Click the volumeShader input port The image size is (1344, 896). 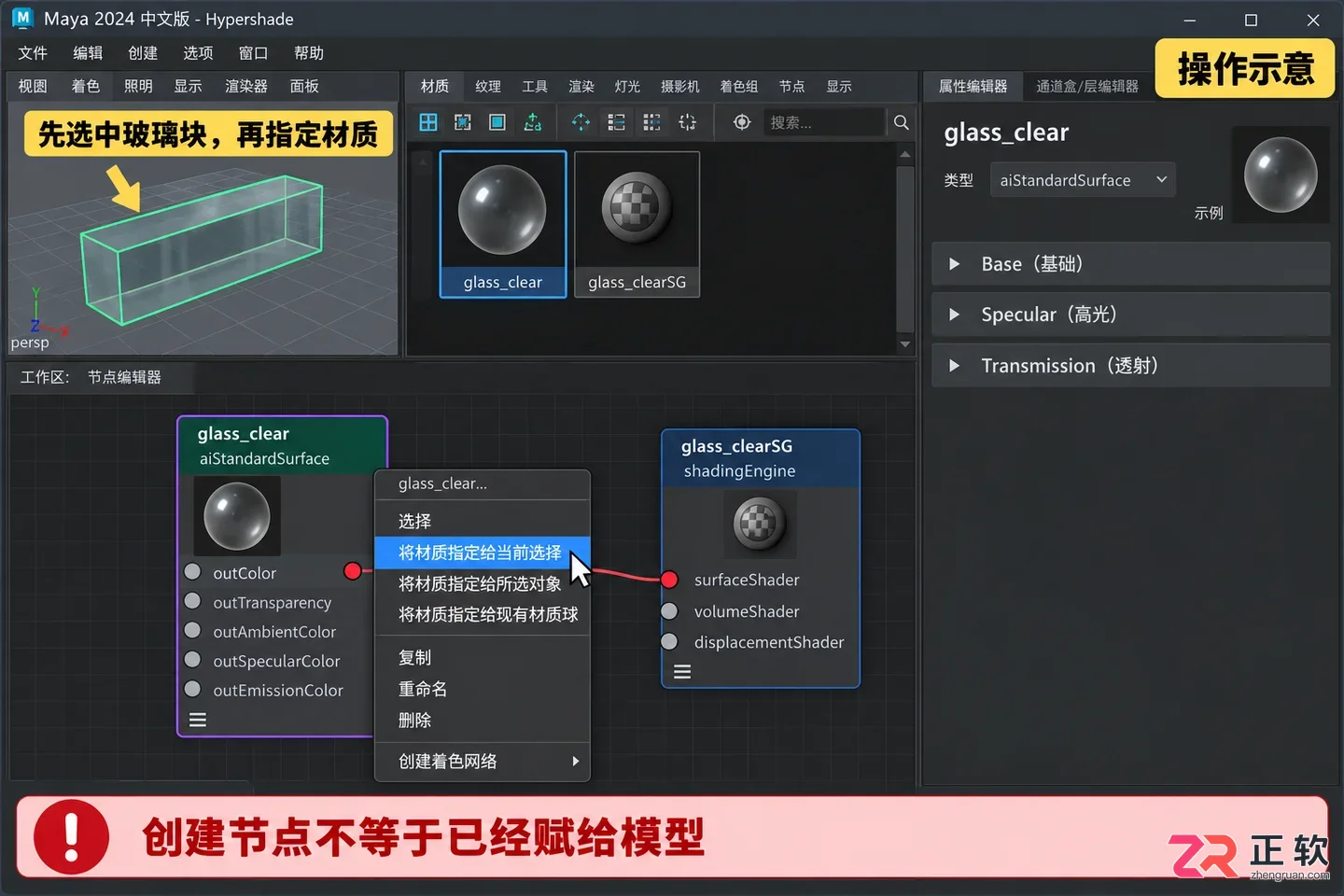tap(669, 611)
